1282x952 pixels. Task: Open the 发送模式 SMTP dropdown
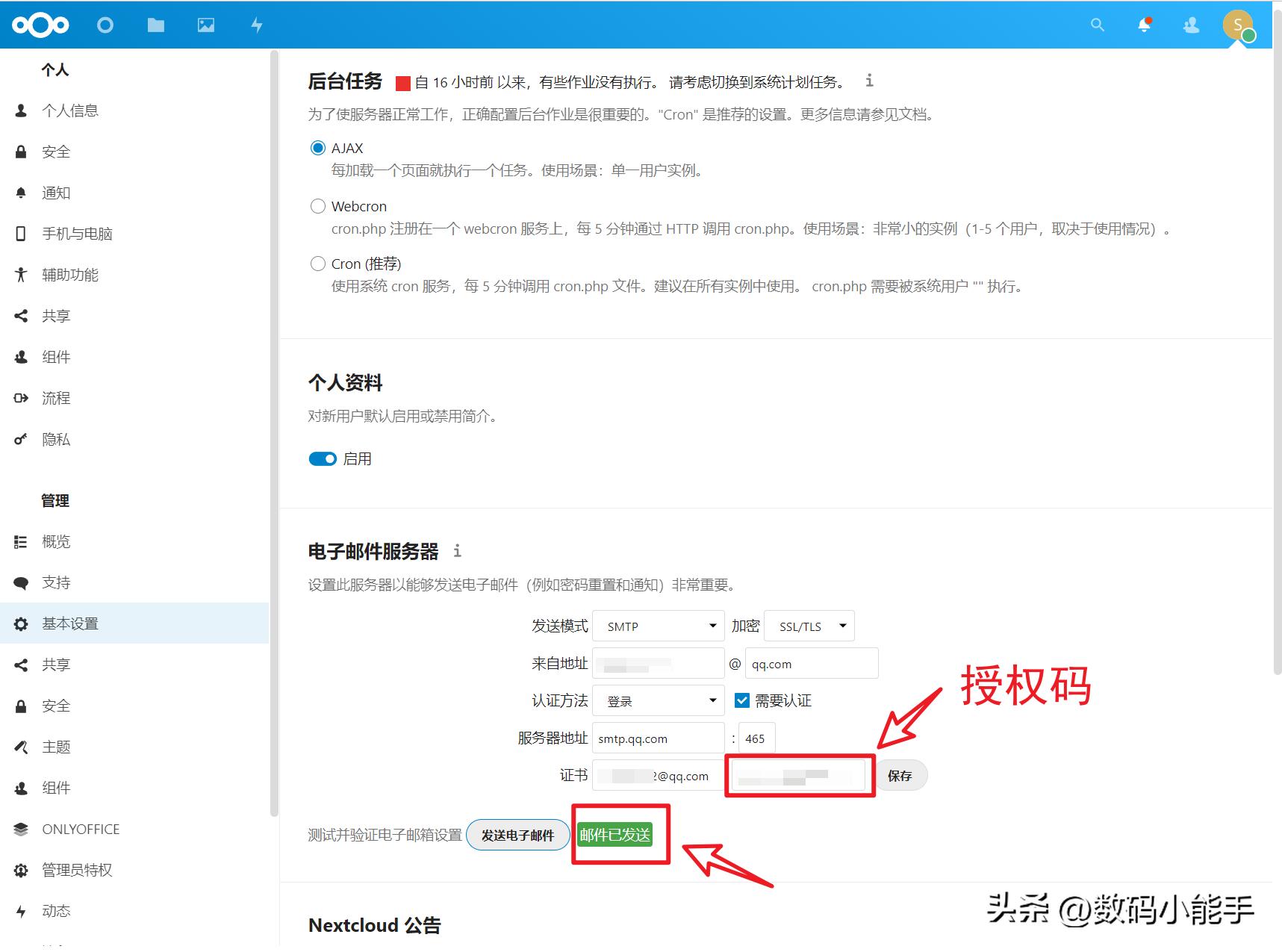click(657, 626)
